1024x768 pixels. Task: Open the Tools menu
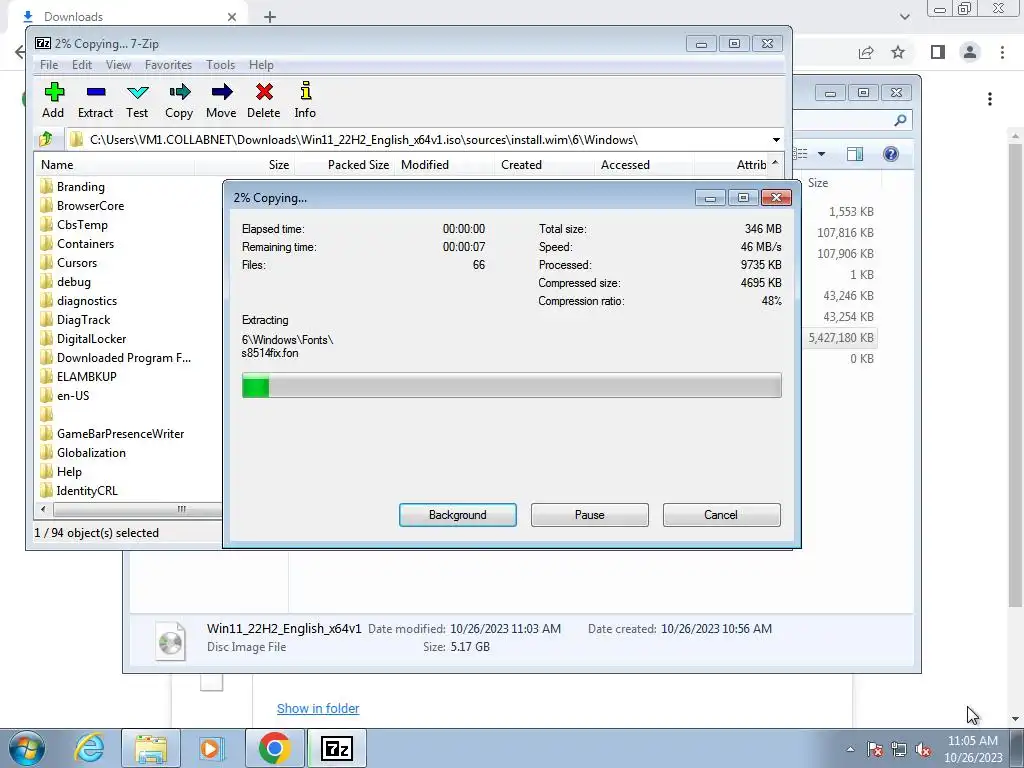pos(220,65)
